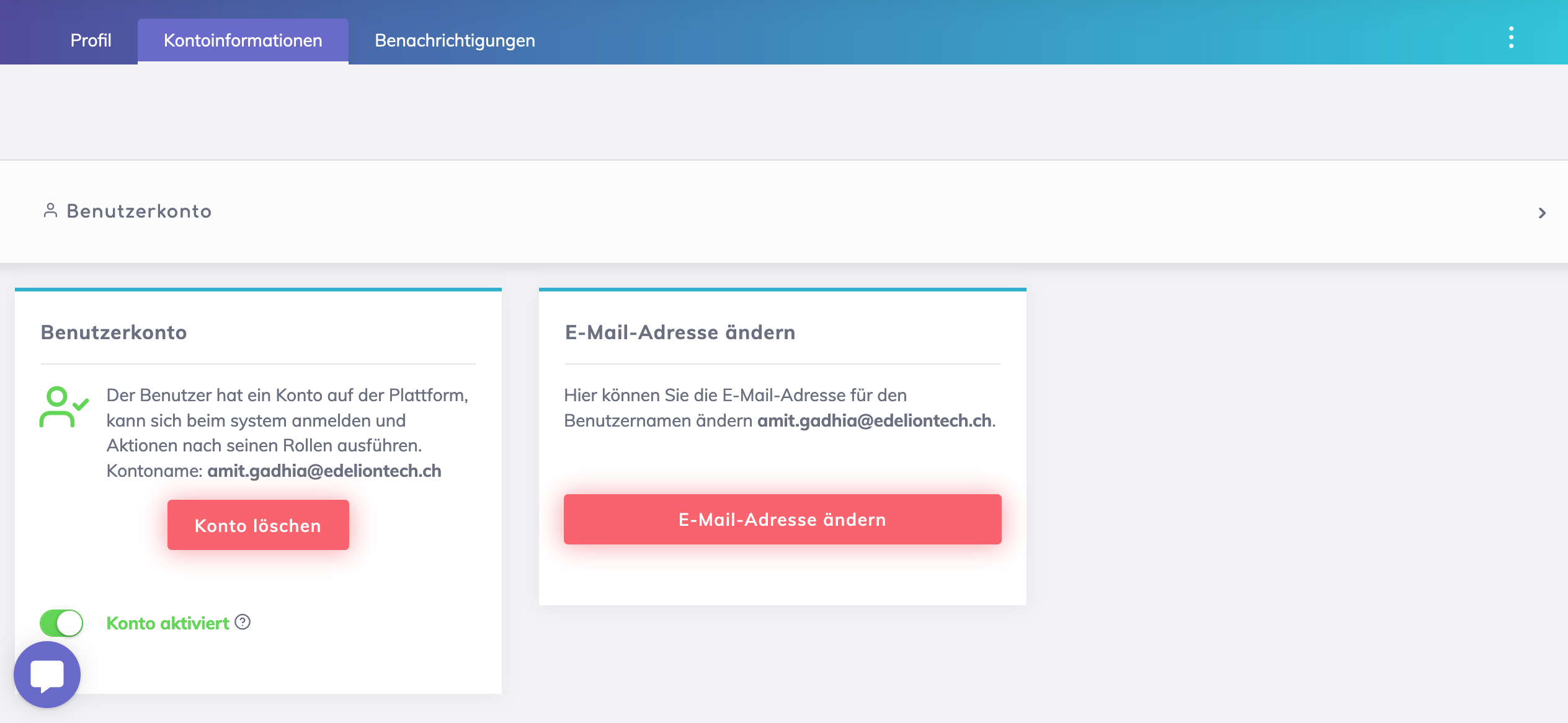The height and width of the screenshot is (723, 1568).
Task: Click the green Konto aktiviert label
Action: coord(167,623)
